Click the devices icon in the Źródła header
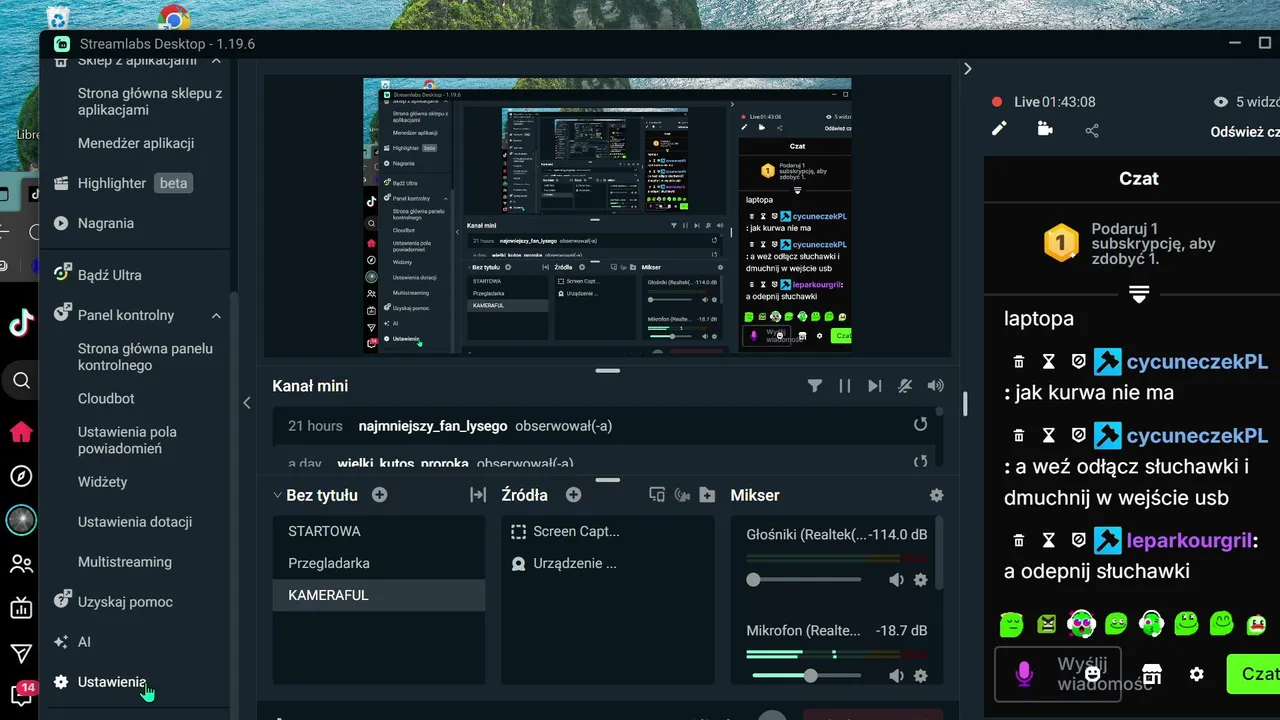1280x720 pixels. click(657, 495)
